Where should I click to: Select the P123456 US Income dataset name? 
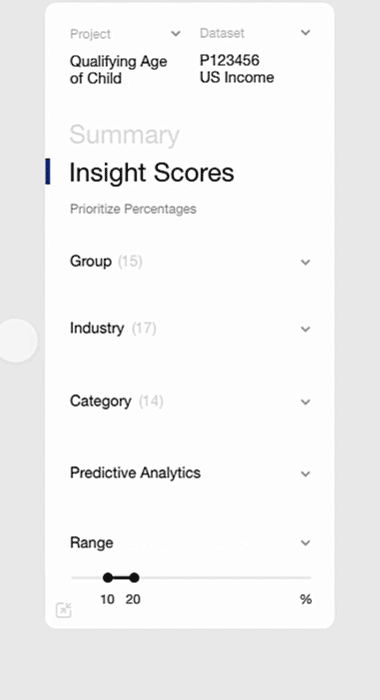pos(237,69)
